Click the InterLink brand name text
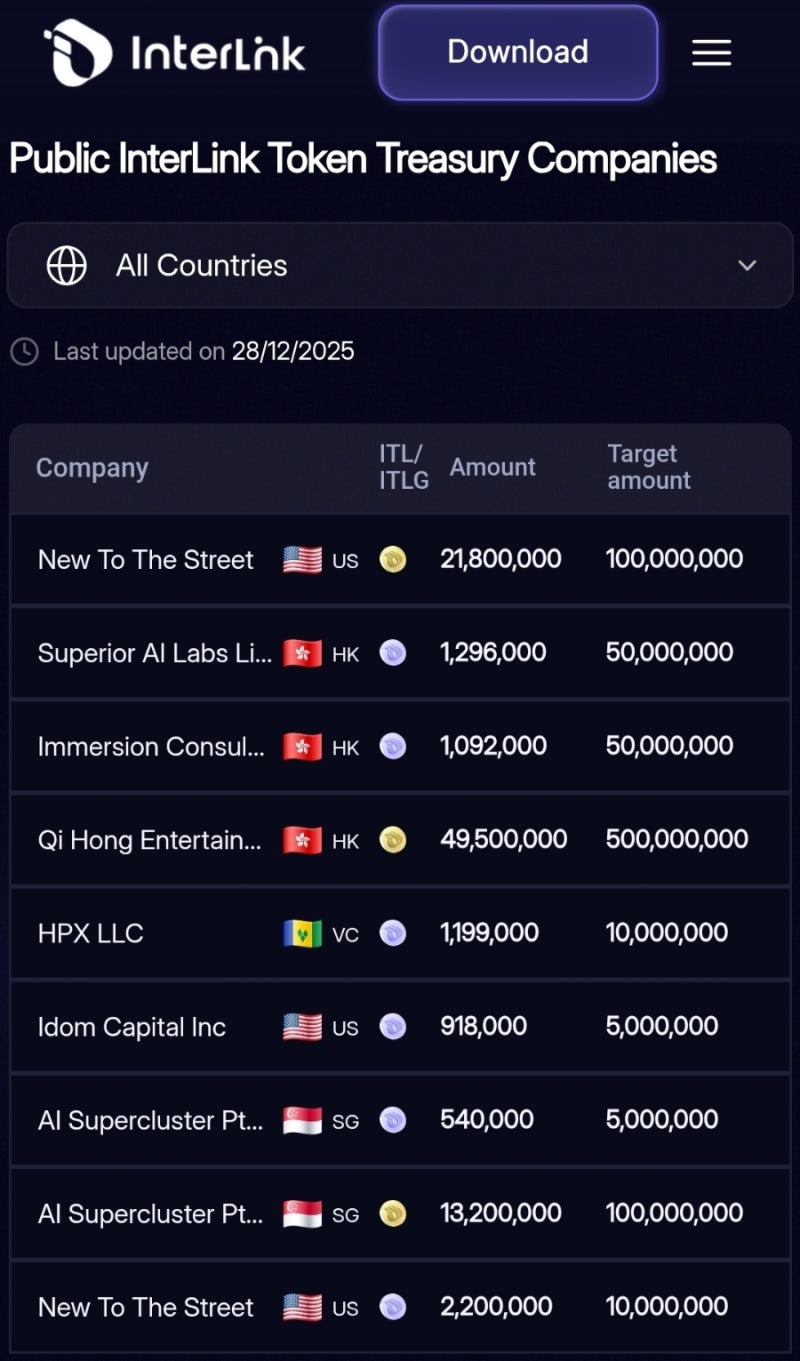Viewport: 800px width, 1361px height. [x=217, y=53]
